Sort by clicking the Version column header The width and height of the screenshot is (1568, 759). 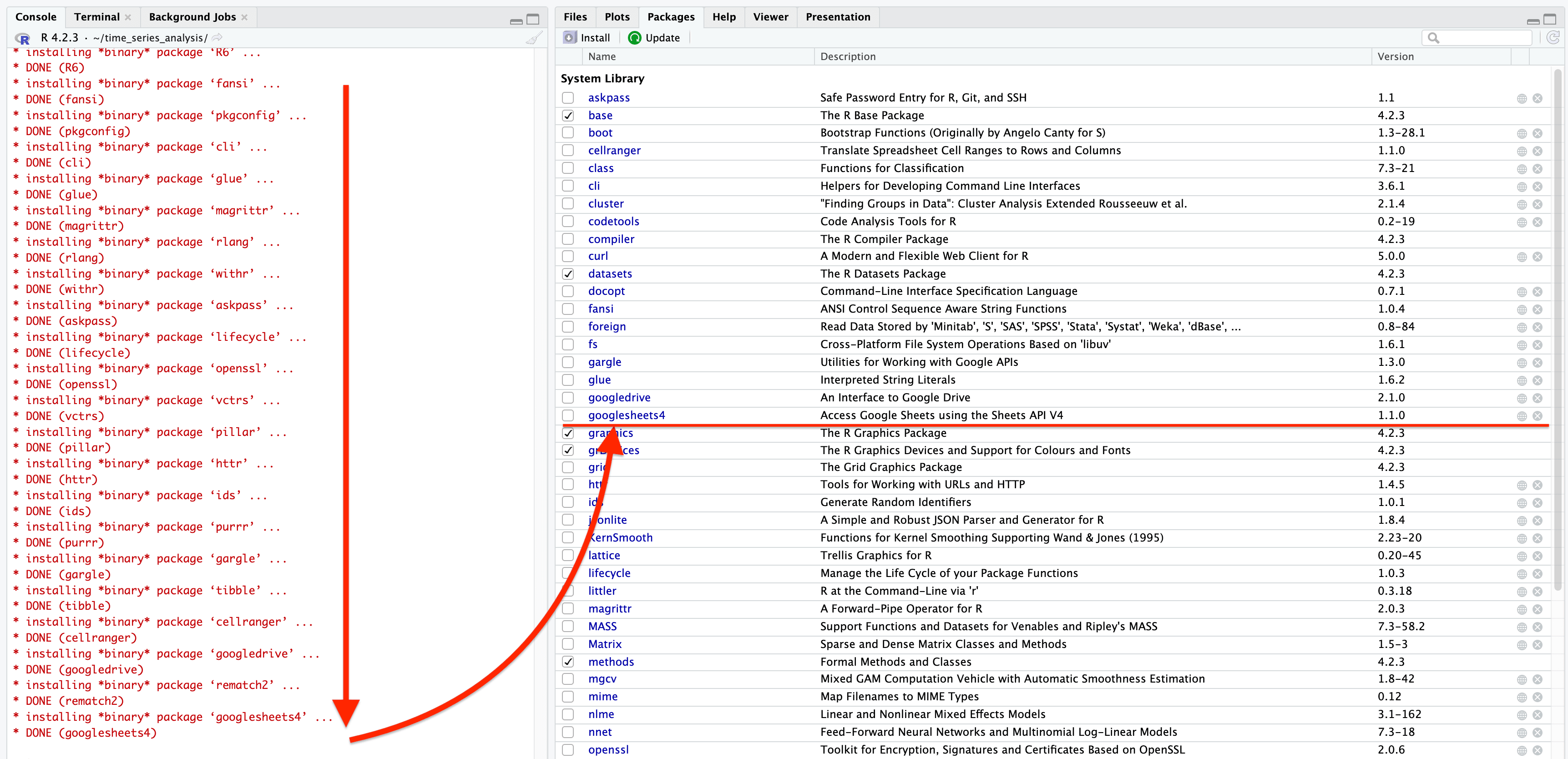(1395, 56)
